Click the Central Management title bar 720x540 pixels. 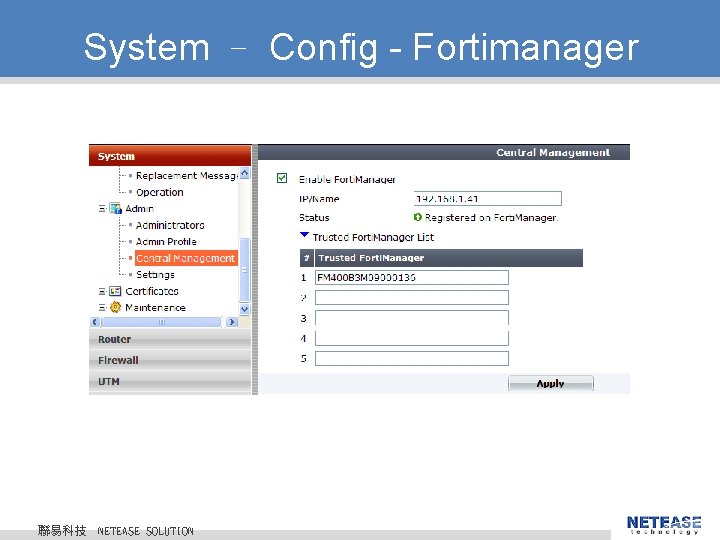click(444, 152)
